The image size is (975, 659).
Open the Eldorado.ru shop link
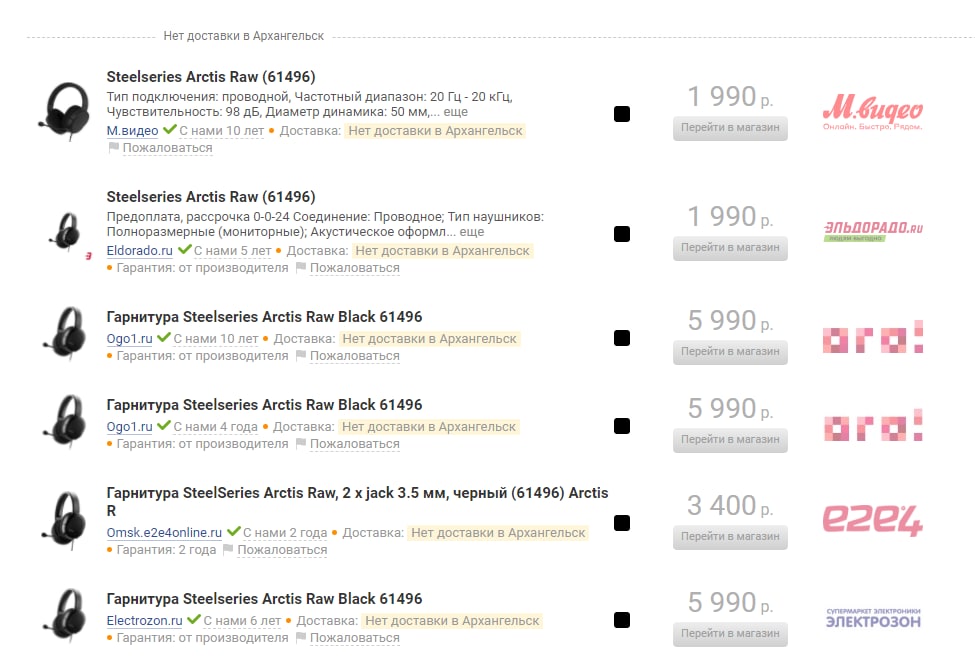coord(139,251)
